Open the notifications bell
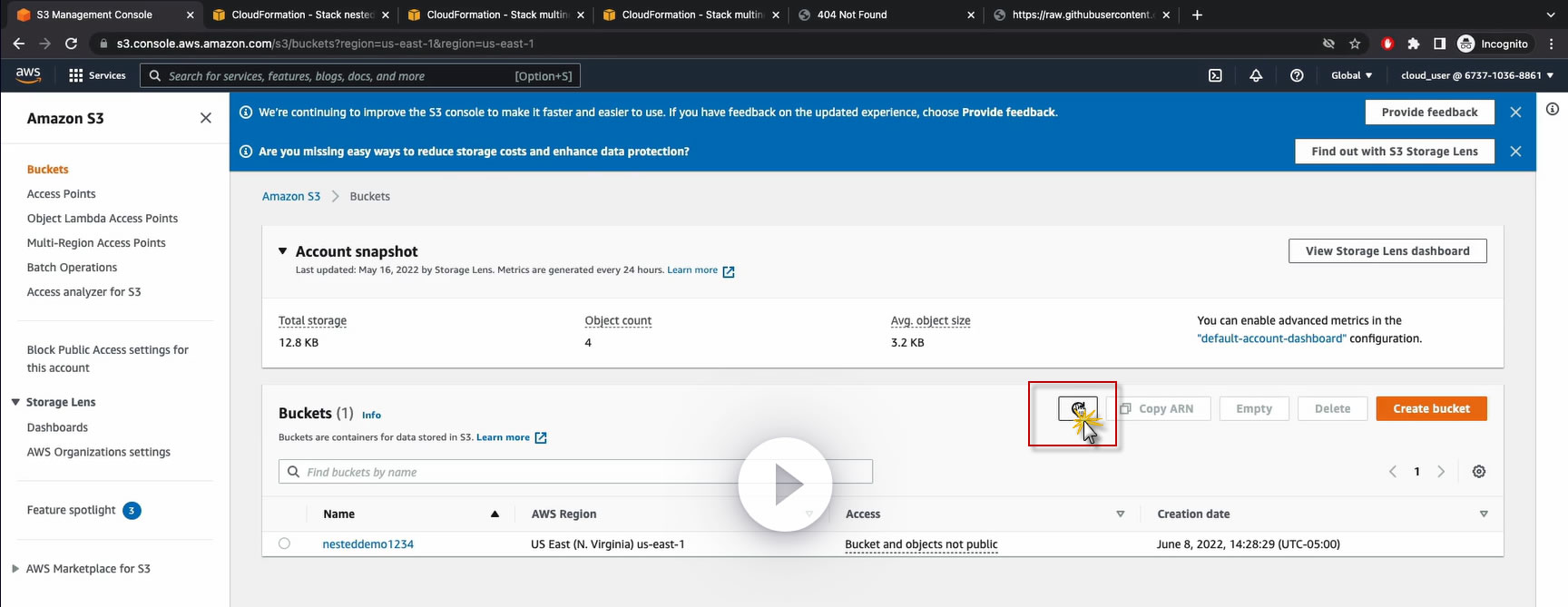The image size is (1568, 607). [1256, 75]
